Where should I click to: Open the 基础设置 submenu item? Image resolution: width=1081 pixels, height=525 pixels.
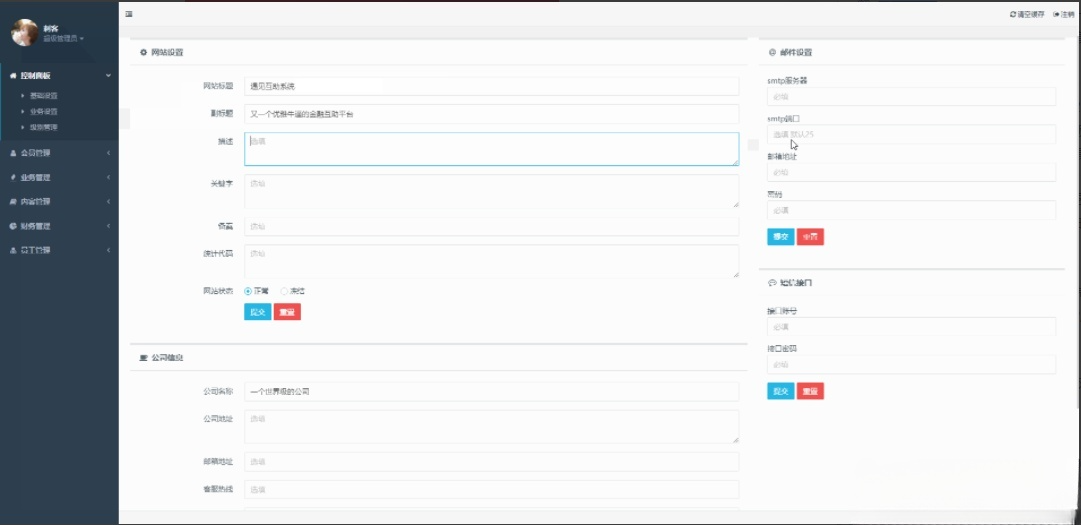[43, 95]
